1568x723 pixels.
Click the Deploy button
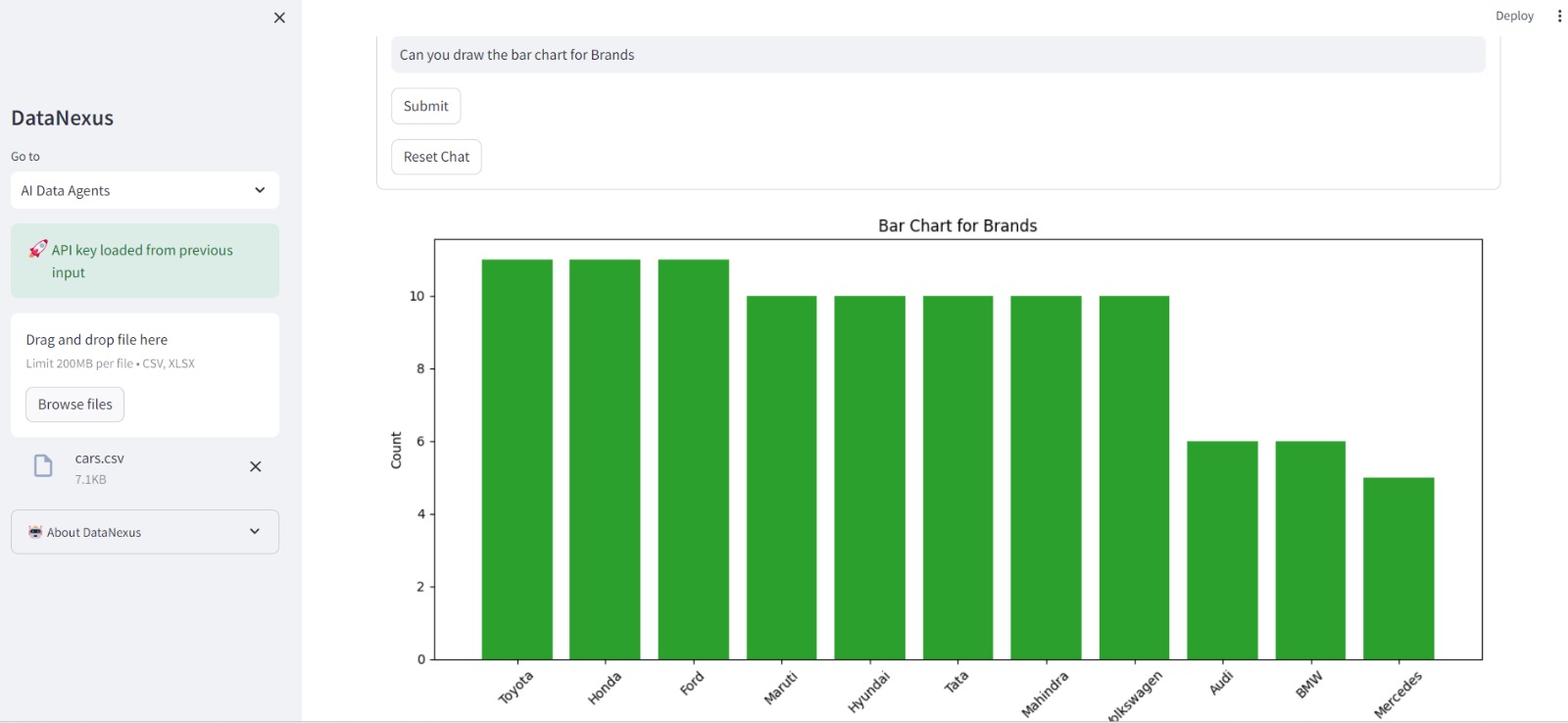1514,16
